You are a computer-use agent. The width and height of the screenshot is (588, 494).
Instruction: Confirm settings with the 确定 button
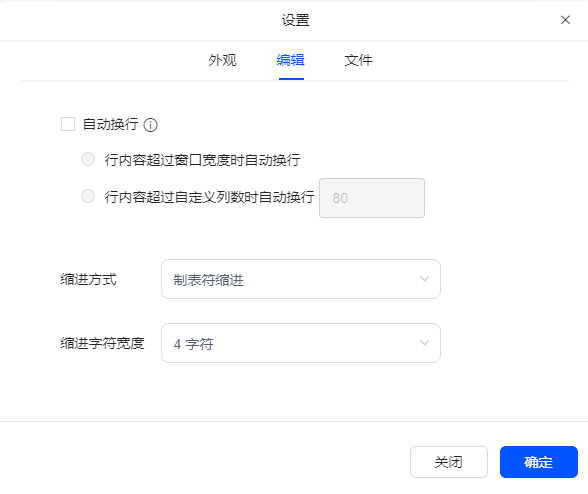pyautogui.click(x=538, y=462)
